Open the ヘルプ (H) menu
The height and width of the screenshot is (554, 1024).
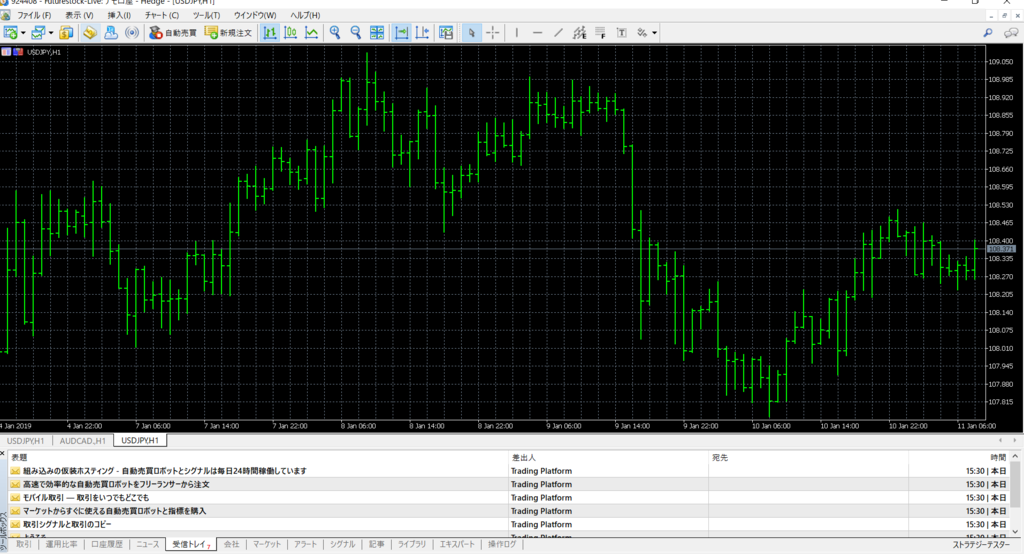(x=305, y=15)
